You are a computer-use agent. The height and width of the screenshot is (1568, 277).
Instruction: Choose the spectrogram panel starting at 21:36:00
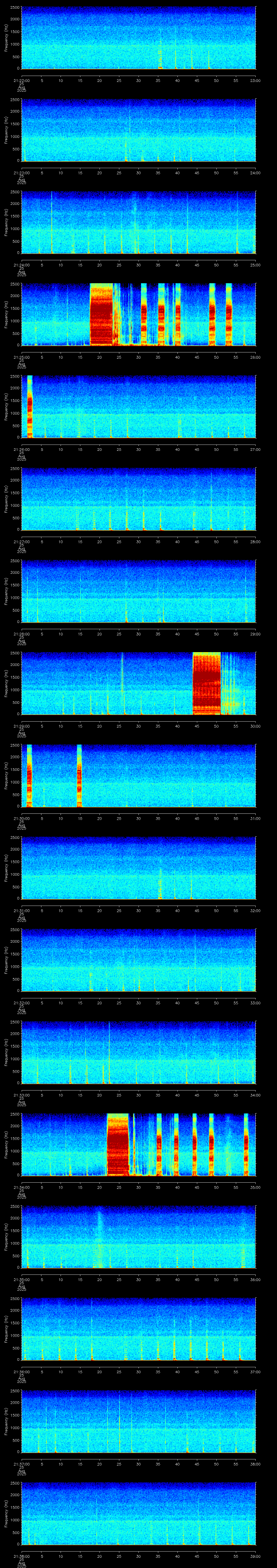pos(138,1329)
